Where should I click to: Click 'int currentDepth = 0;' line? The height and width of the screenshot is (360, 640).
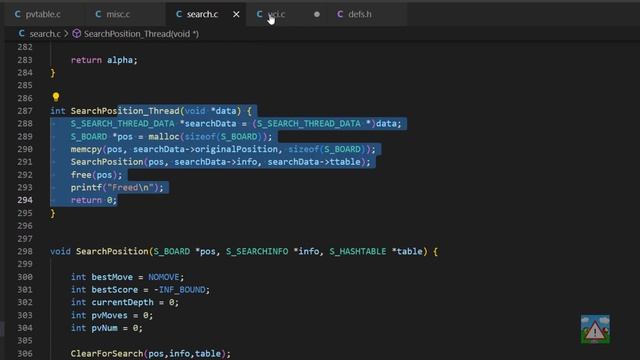(x=125, y=302)
